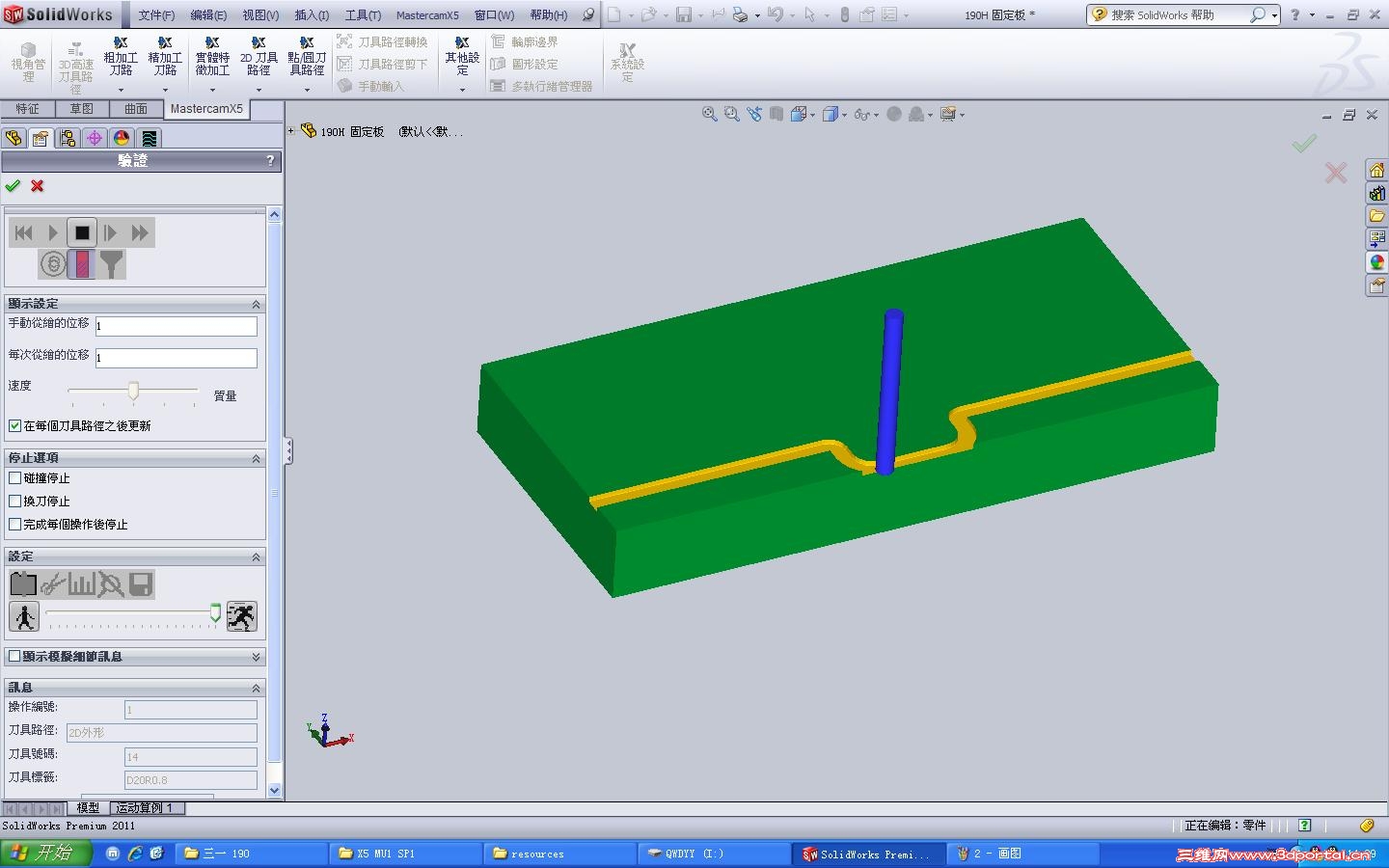Toggle the simulate tool and holder icon
Screen dimensions: 1389x868
111,264
